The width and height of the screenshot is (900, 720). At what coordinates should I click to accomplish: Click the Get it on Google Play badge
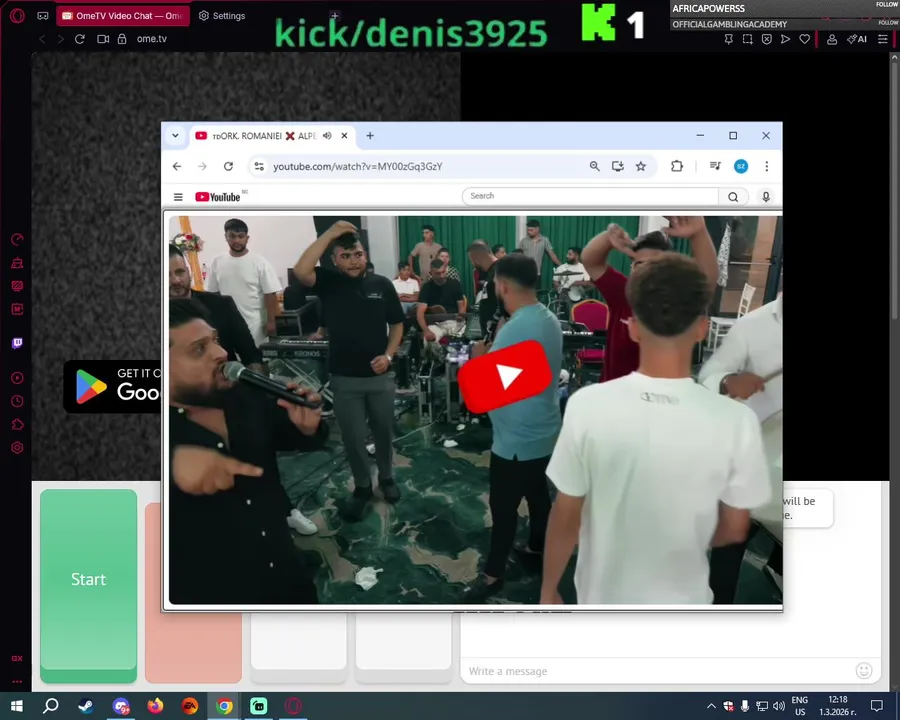point(112,386)
